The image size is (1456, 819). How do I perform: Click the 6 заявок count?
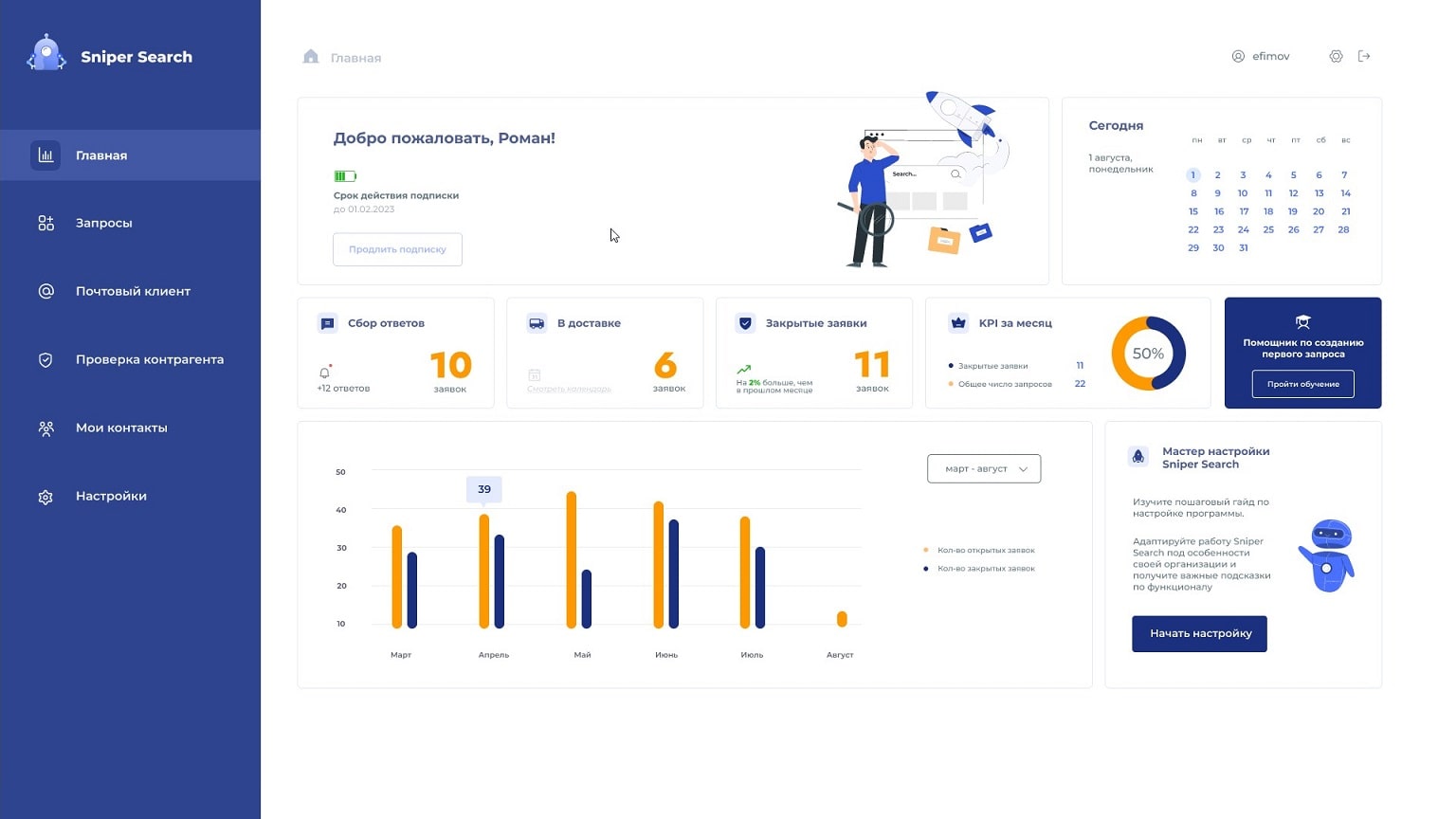[666, 365]
